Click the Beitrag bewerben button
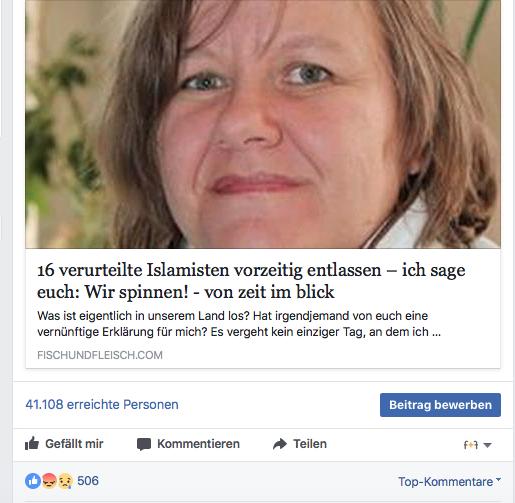Viewport: 515px width, 503px height. click(x=440, y=405)
